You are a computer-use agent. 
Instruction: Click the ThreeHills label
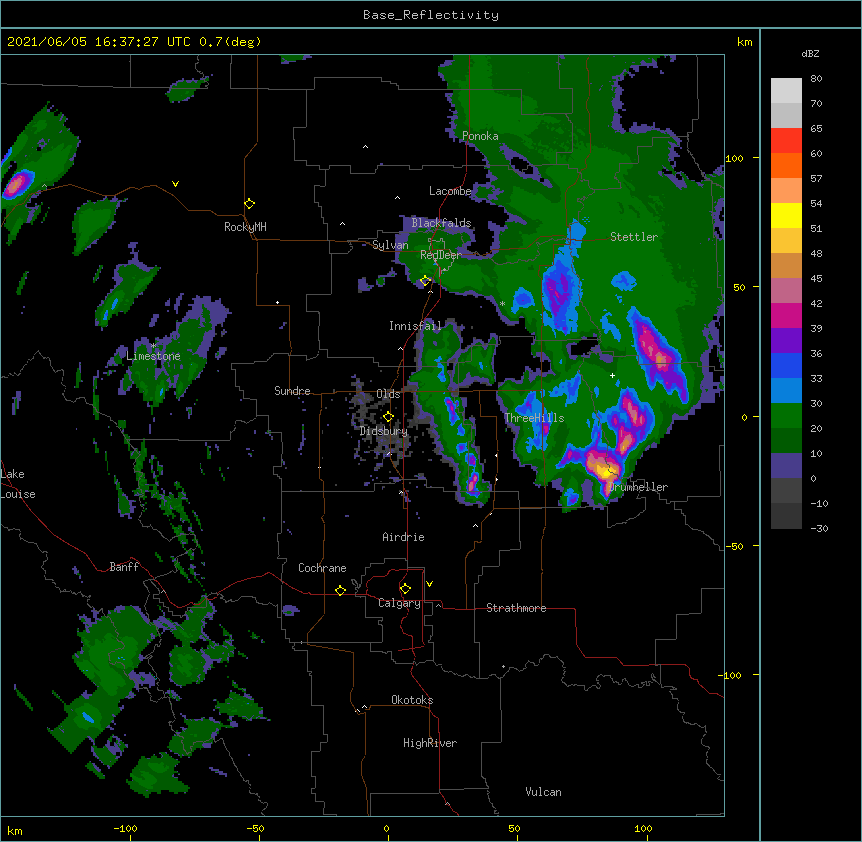tap(534, 418)
